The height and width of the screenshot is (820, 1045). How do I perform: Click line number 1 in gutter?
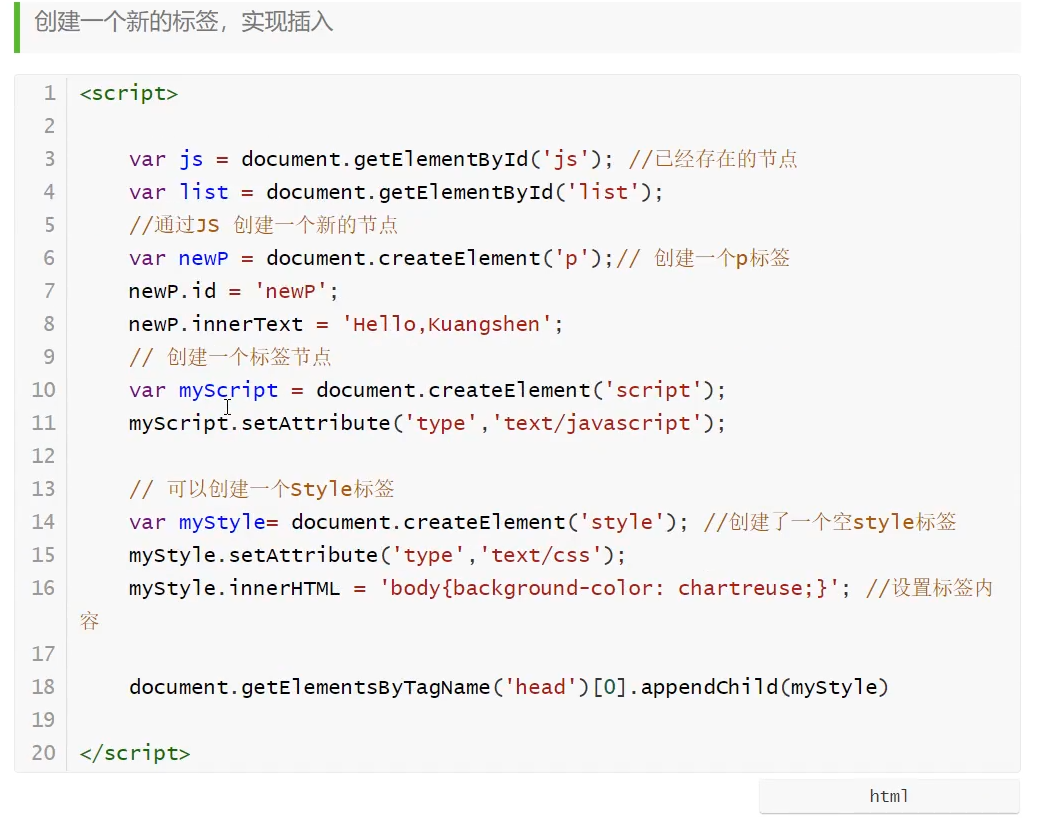click(49, 93)
